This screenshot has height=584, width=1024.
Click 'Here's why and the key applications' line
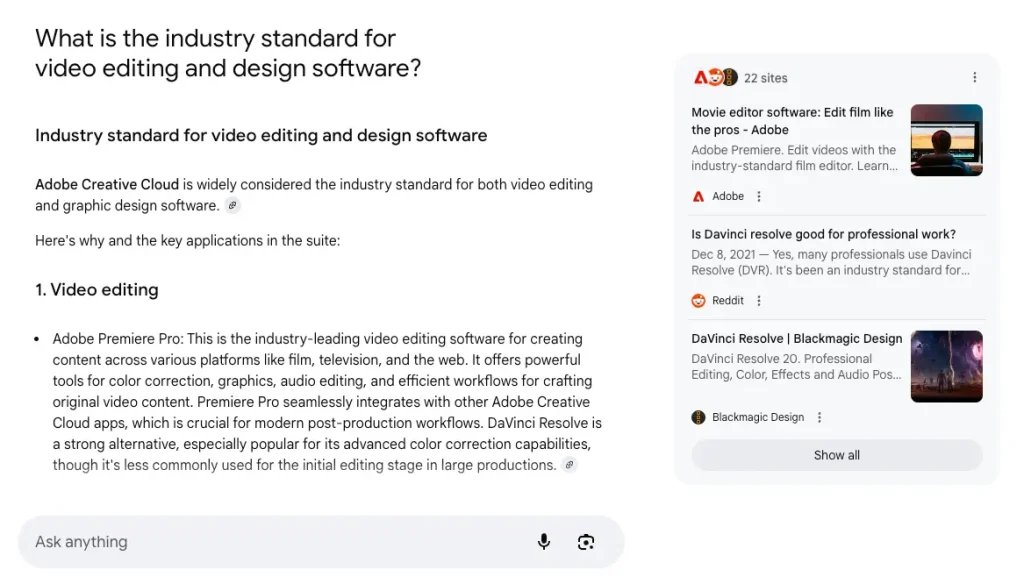[x=187, y=240]
